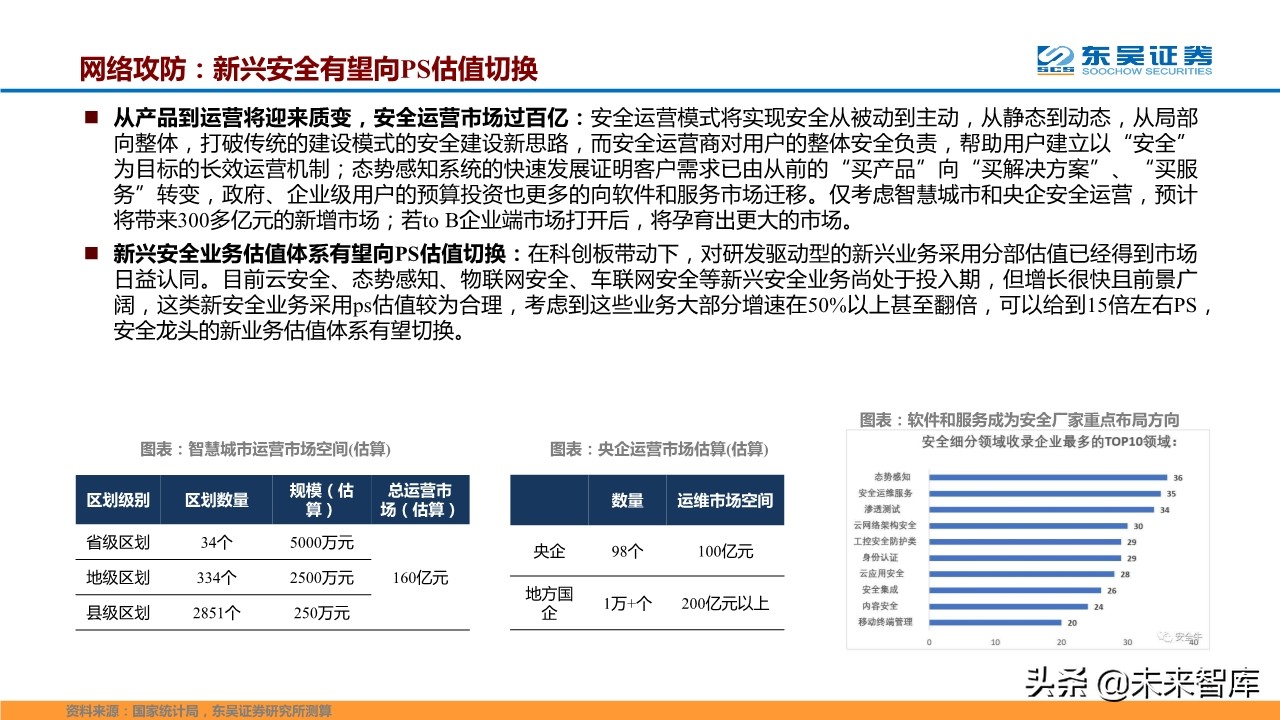Click the 100亿元 运维市场空间 value

(725, 551)
